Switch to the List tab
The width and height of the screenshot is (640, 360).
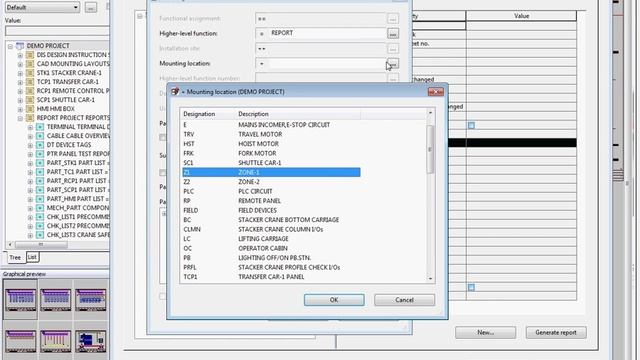[32, 257]
